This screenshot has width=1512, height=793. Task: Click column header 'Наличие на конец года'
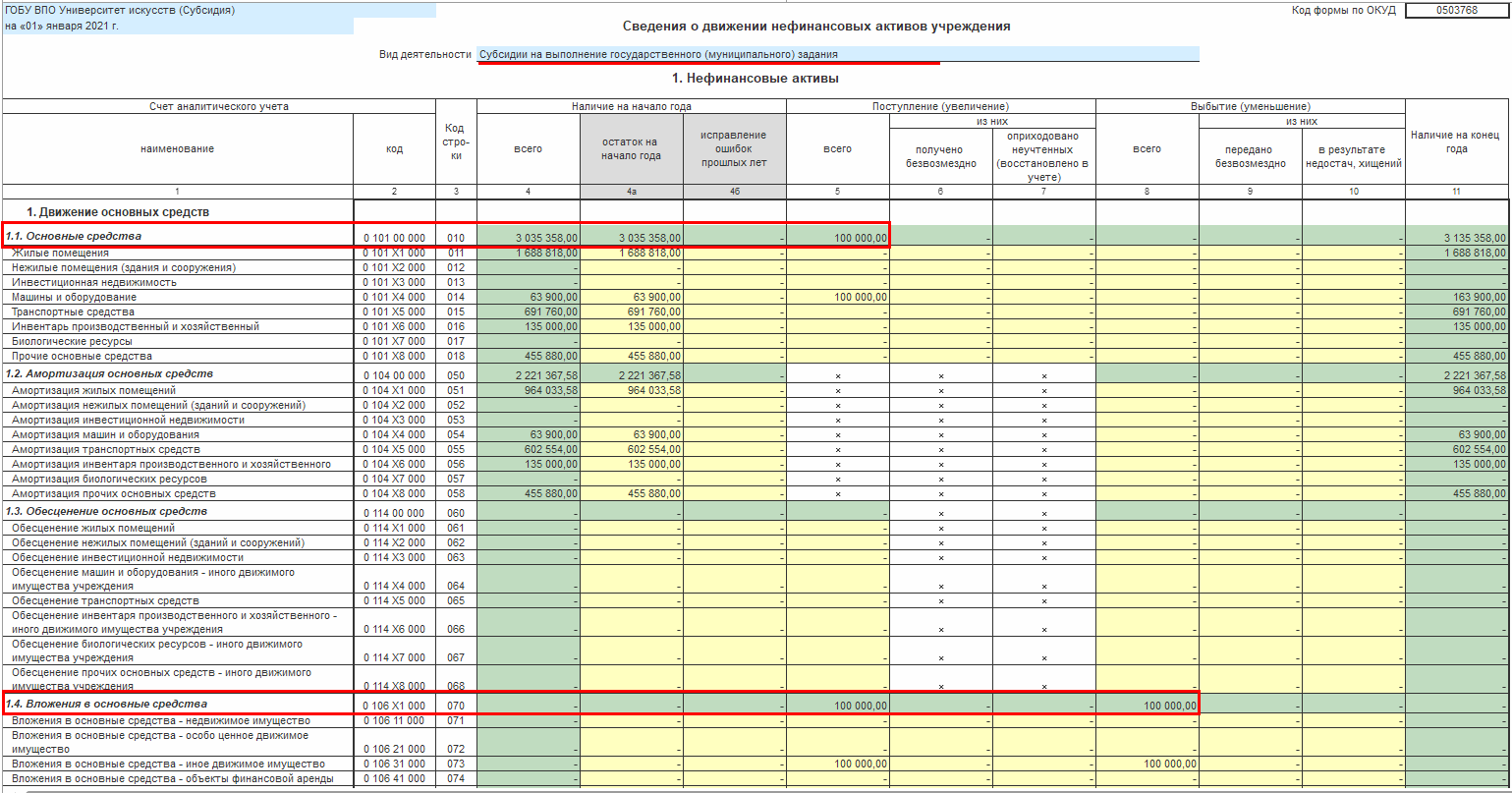[1457, 142]
